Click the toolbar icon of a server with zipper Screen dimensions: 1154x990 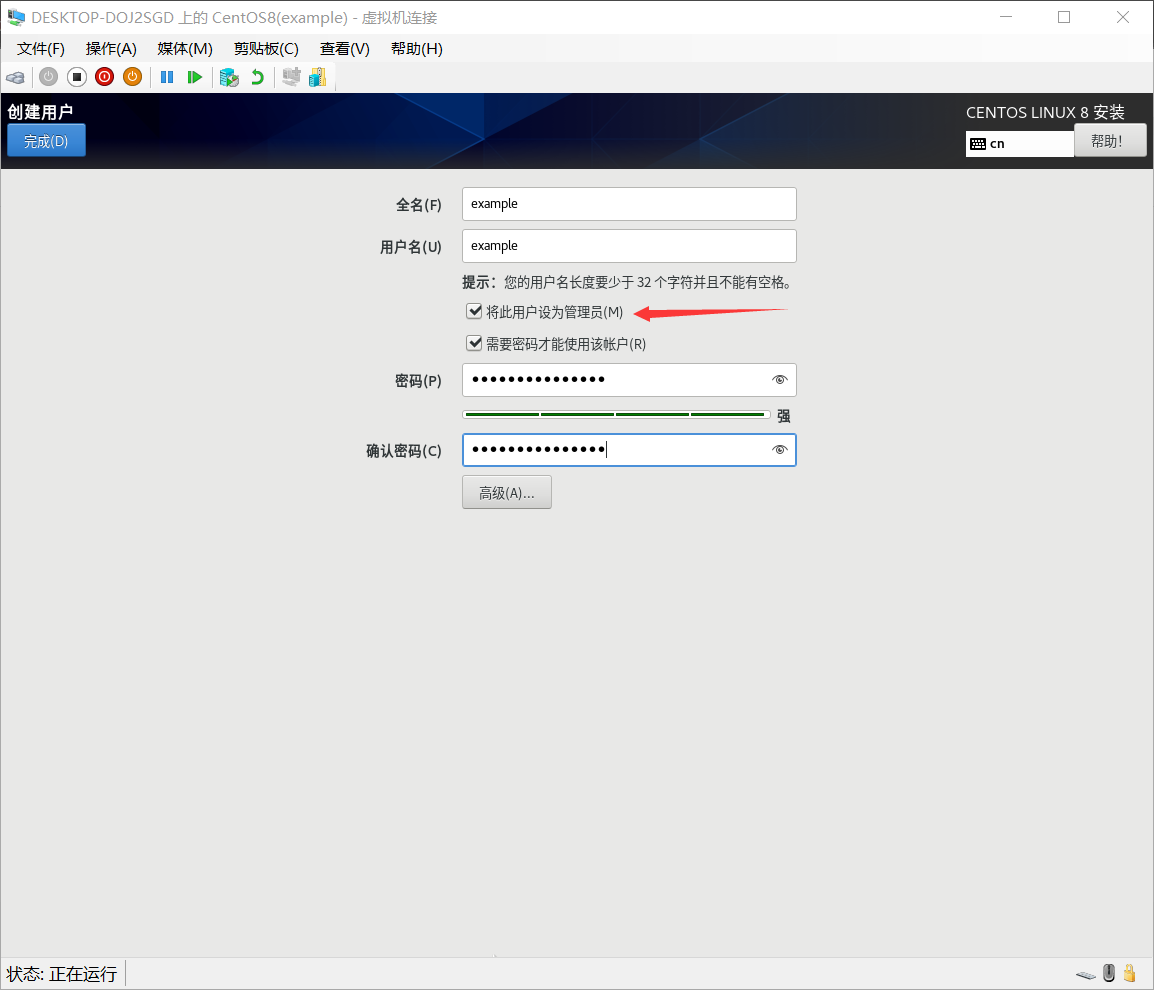click(x=318, y=77)
